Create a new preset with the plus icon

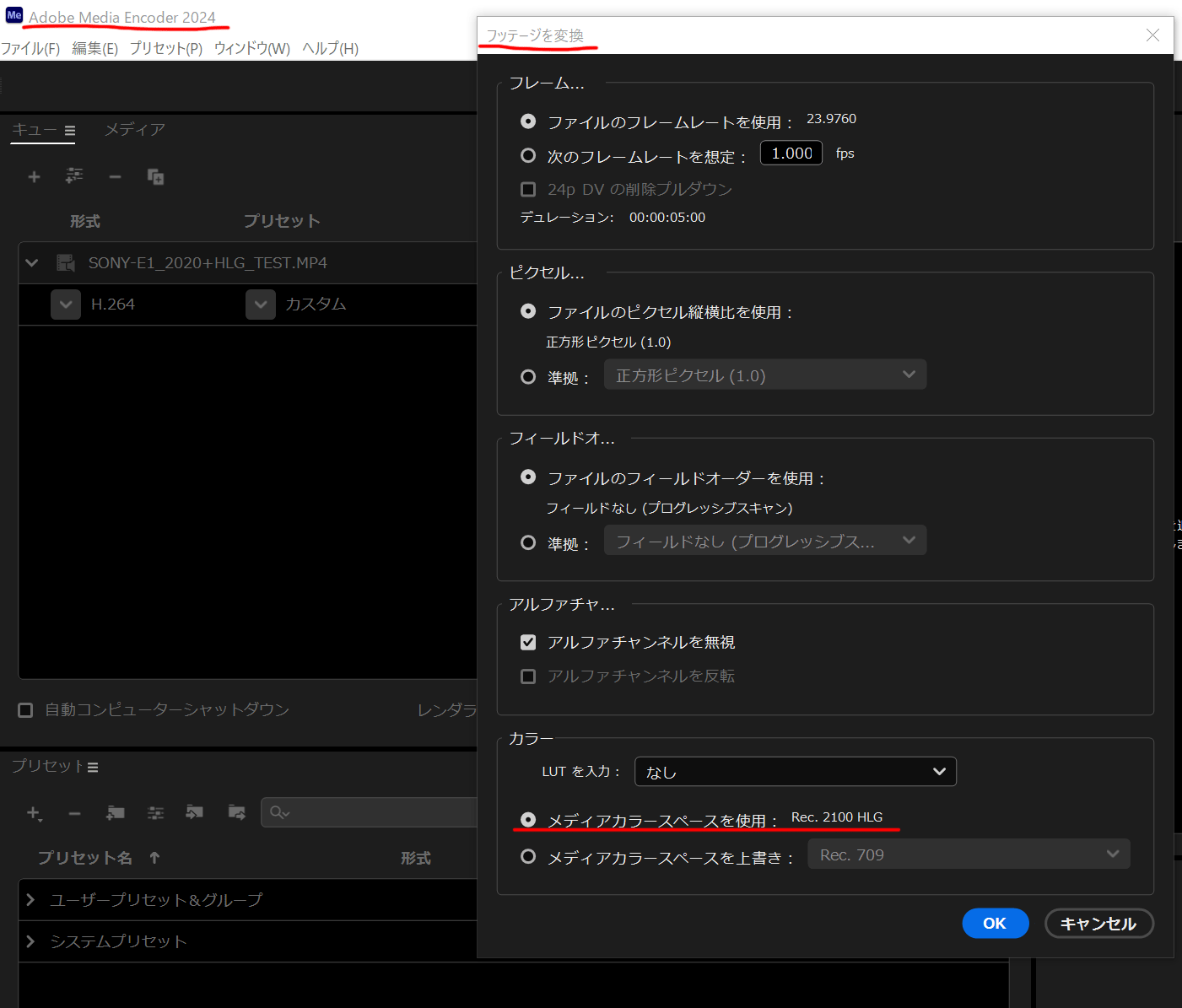[x=34, y=812]
